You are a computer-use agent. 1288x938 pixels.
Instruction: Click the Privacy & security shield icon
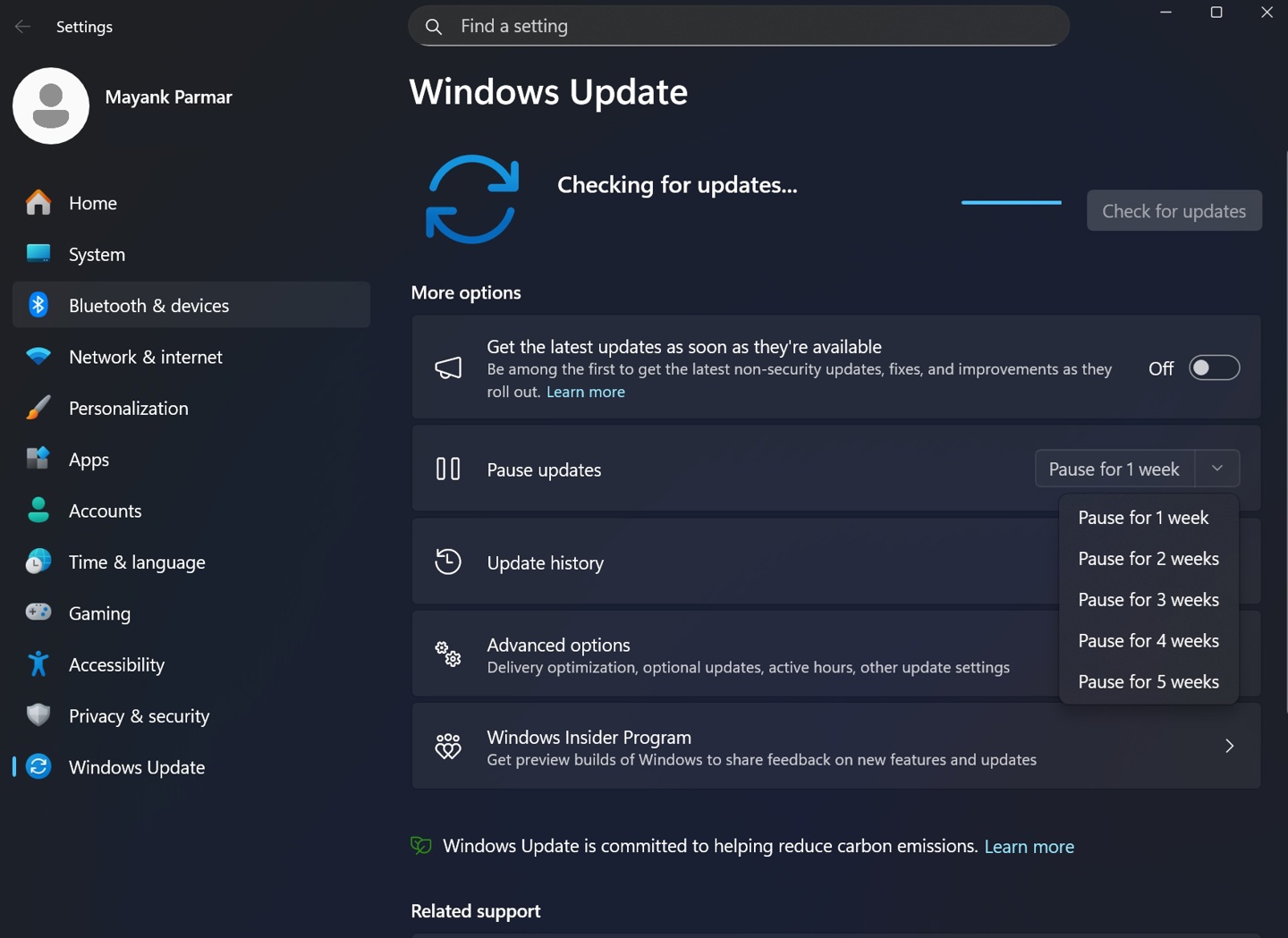[x=38, y=715]
